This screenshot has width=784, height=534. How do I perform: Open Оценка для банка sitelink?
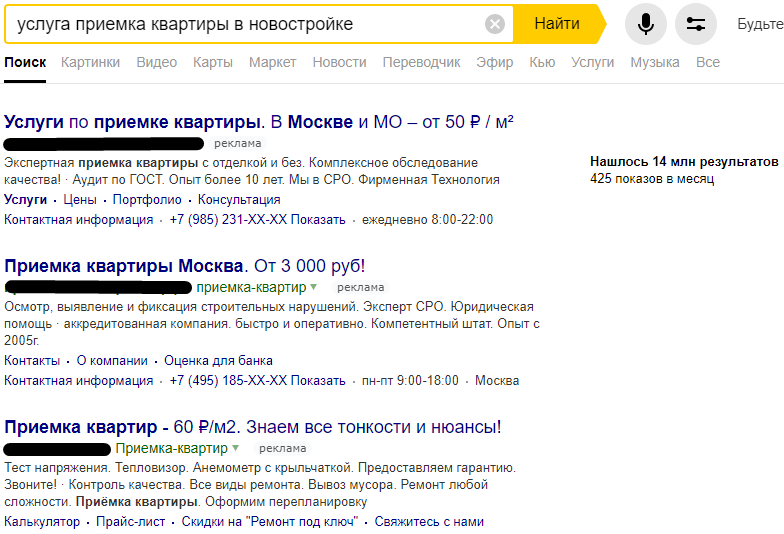[x=218, y=360]
